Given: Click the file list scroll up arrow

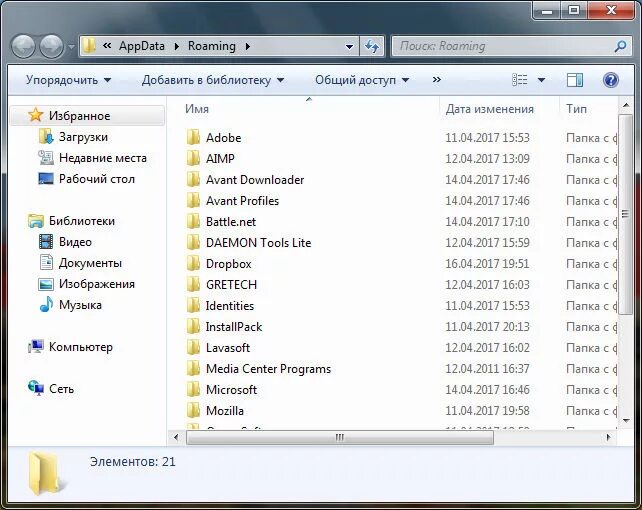Looking at the screenshot, I should [625, 106].
